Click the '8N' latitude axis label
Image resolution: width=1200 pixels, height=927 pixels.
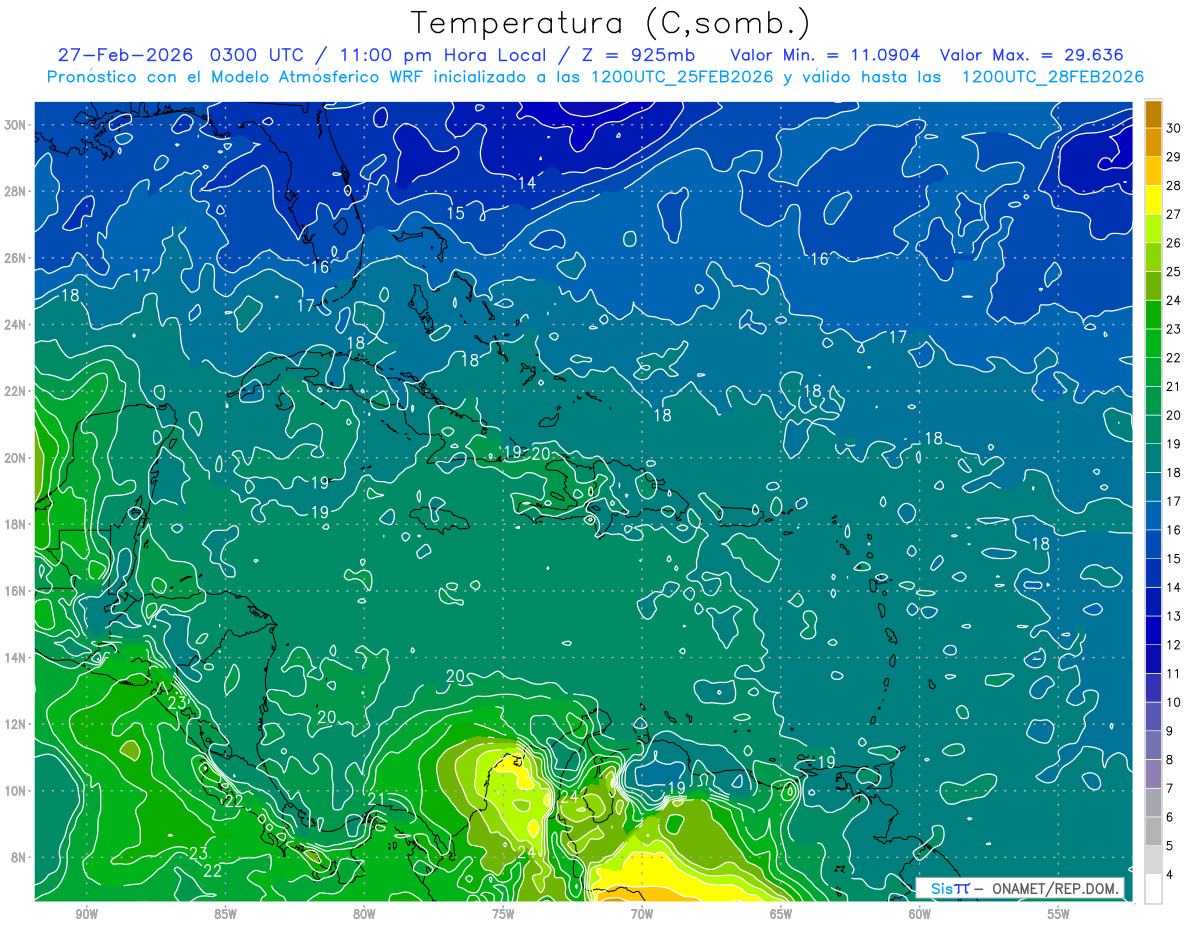click(20, 857)
